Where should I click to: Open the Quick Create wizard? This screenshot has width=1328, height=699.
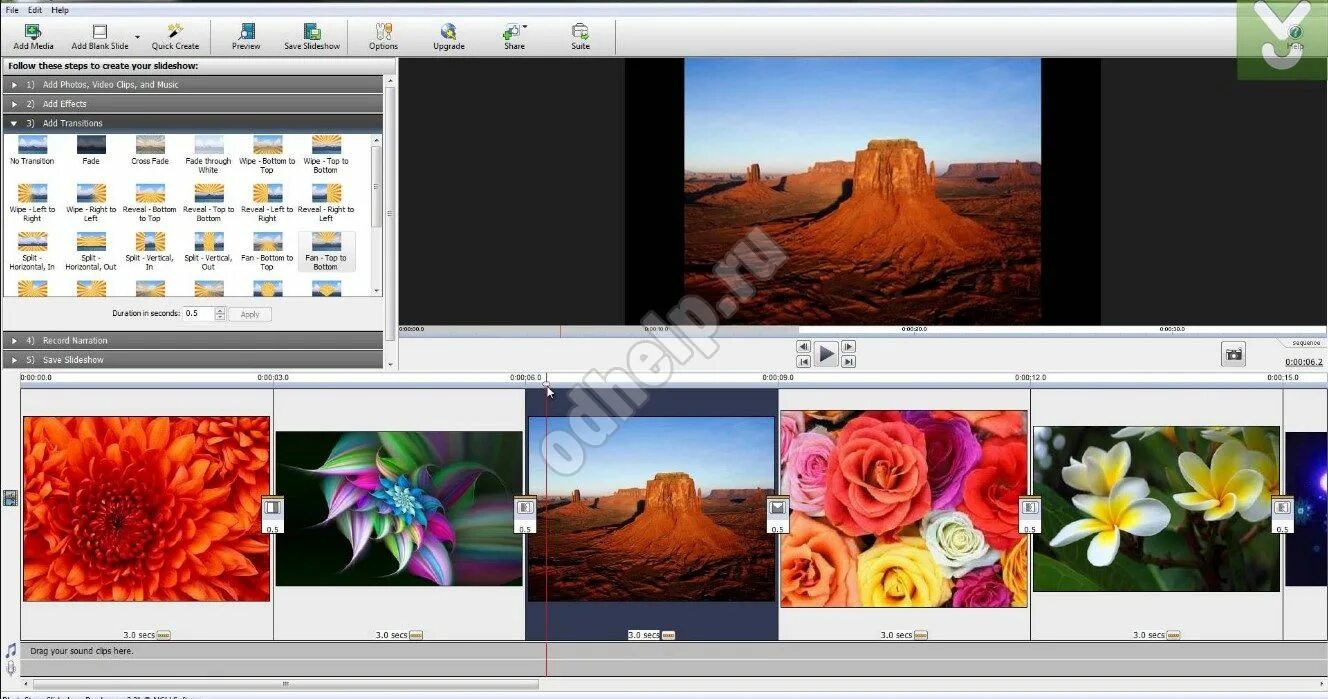(175, 36)
